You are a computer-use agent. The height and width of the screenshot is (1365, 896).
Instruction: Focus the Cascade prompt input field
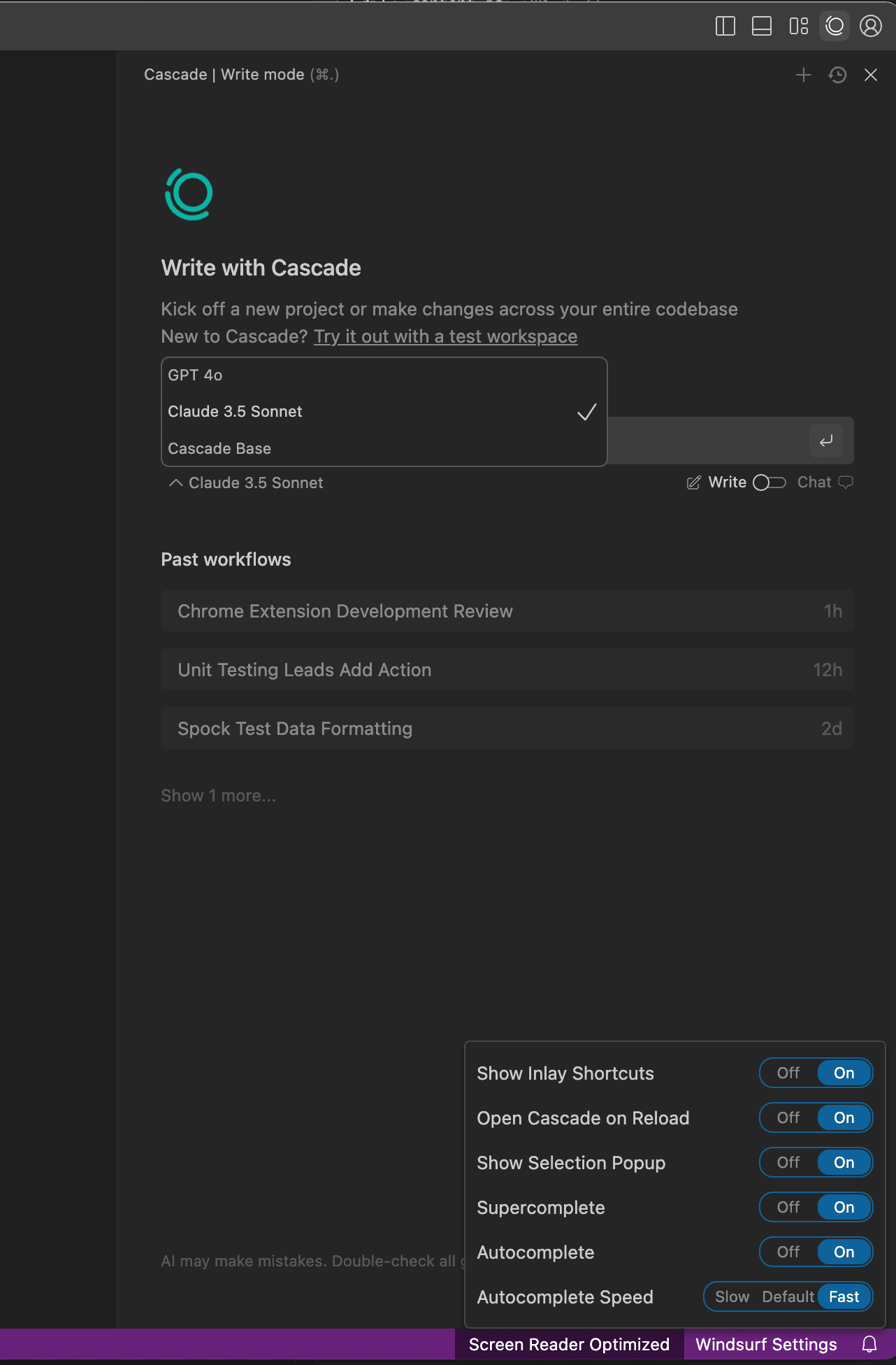click(x=706, y=441)
